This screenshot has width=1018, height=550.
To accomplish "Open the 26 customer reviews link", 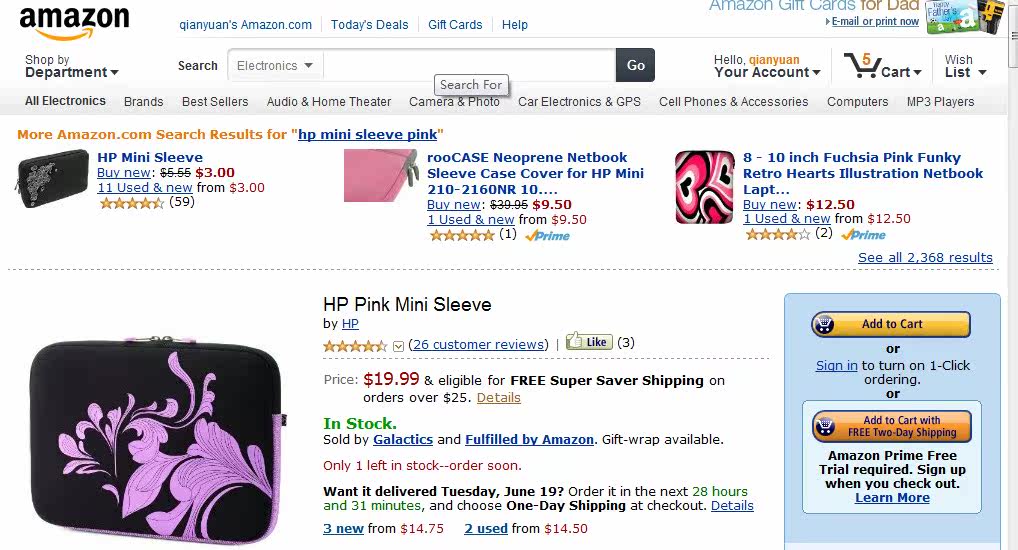I will (478, 345).
